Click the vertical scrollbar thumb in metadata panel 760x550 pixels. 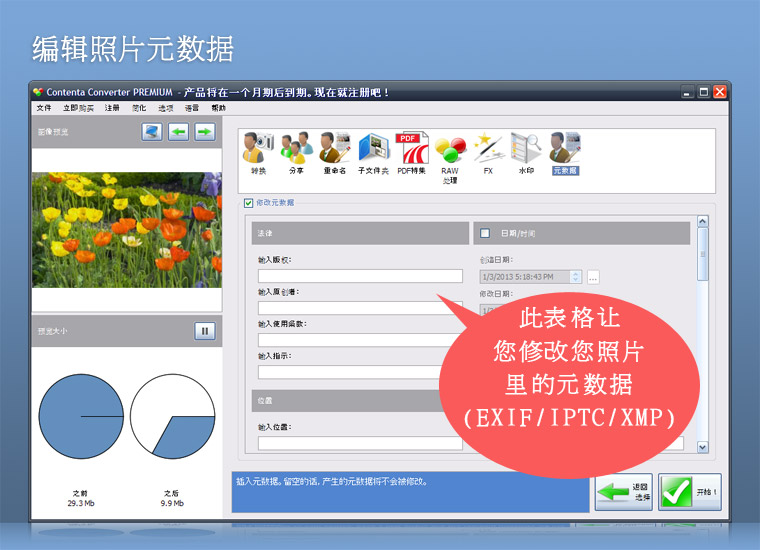(703, 254)
